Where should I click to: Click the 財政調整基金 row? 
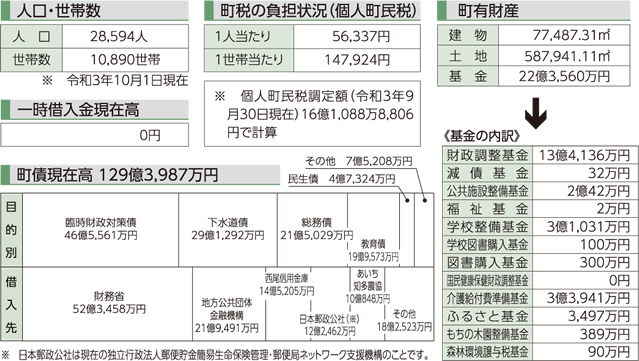click(540, 155)
